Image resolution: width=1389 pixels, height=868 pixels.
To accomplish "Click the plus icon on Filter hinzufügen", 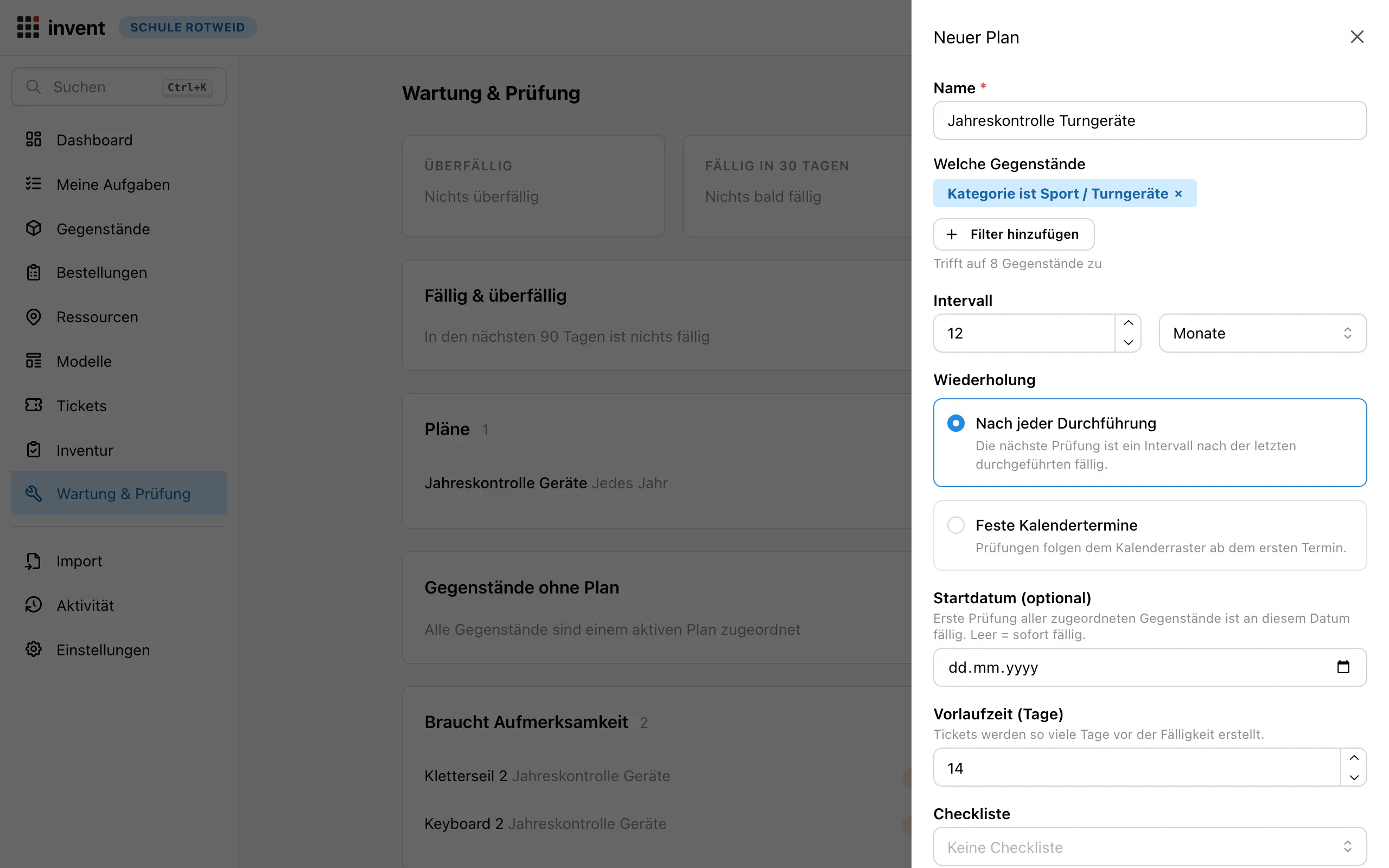I will tap(952, 234).
